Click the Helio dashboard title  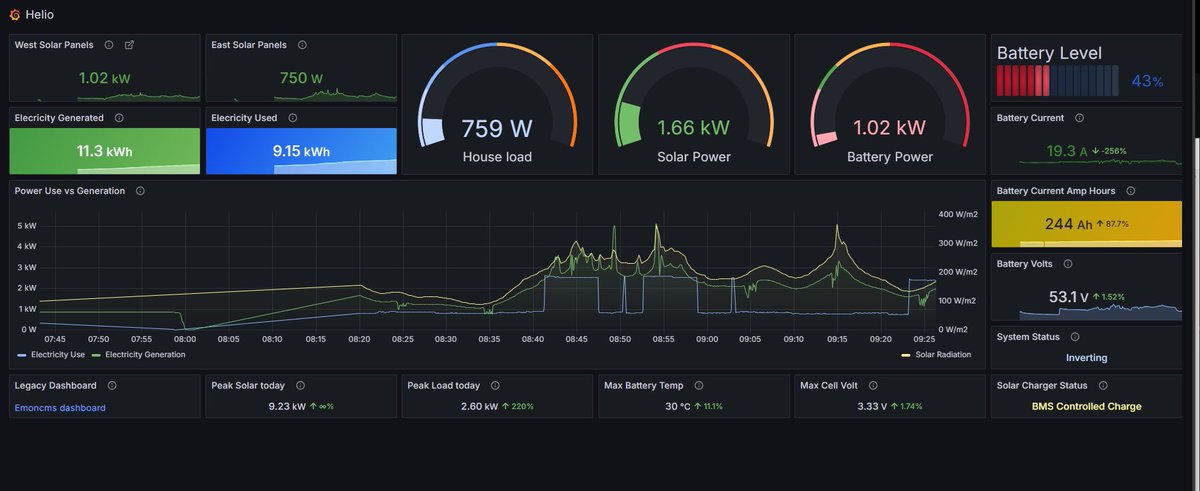pyautogui.click(x=39, y=15)
